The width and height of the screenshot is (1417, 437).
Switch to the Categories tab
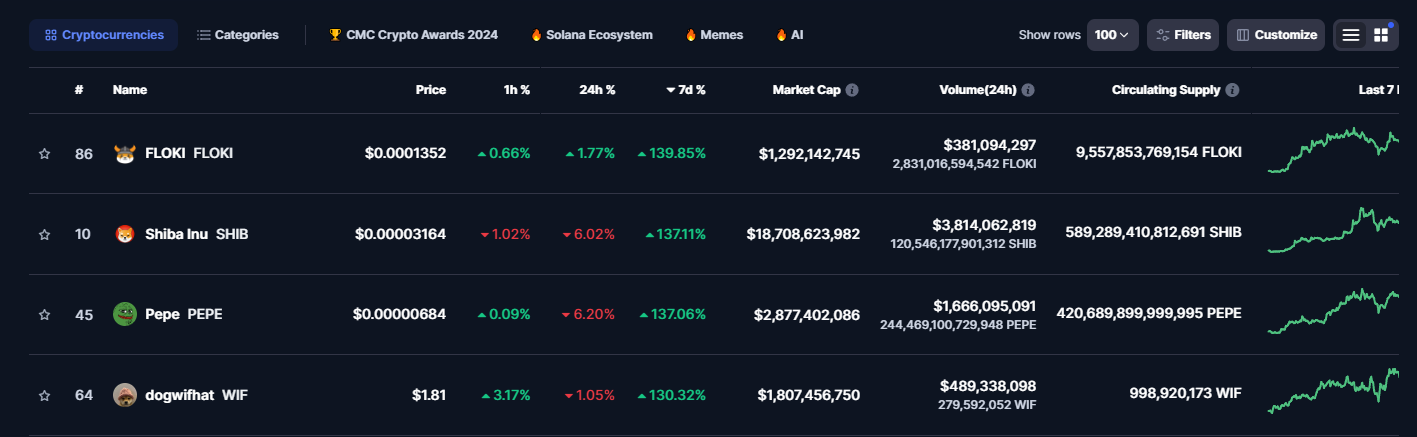click(238, 35)
